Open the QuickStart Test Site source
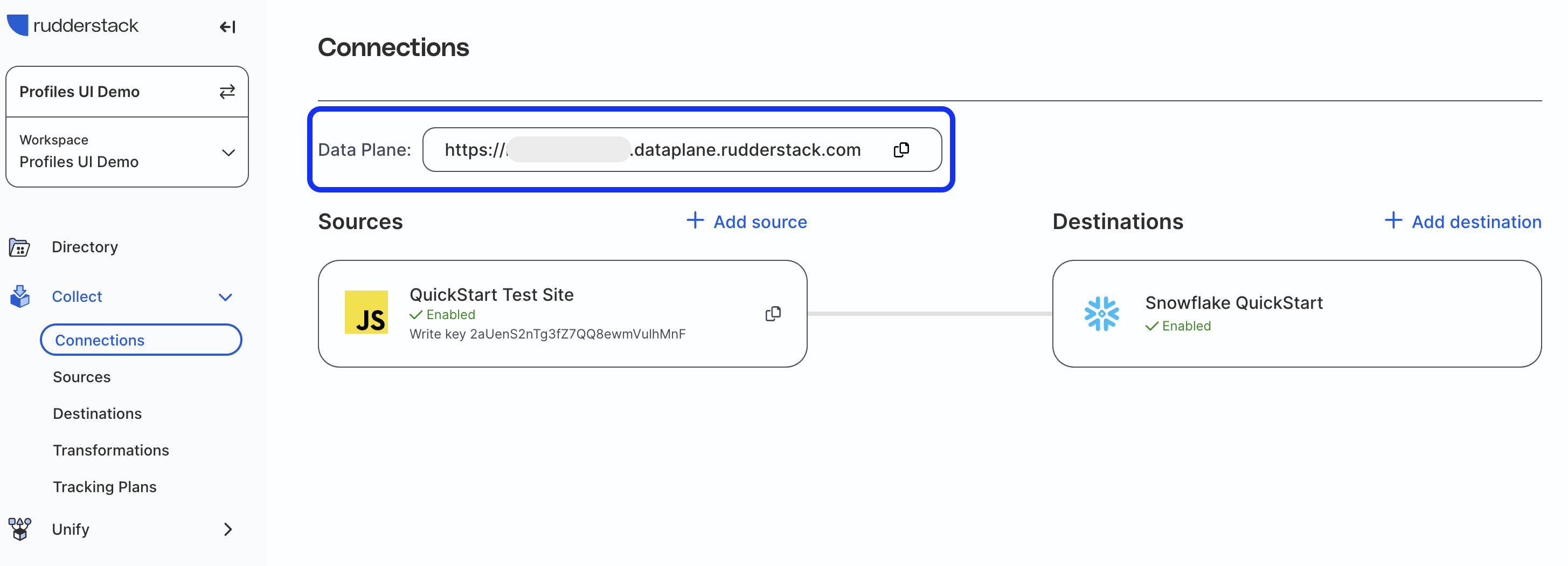This screenshot has height=566, width=1568. click(563, 314)
